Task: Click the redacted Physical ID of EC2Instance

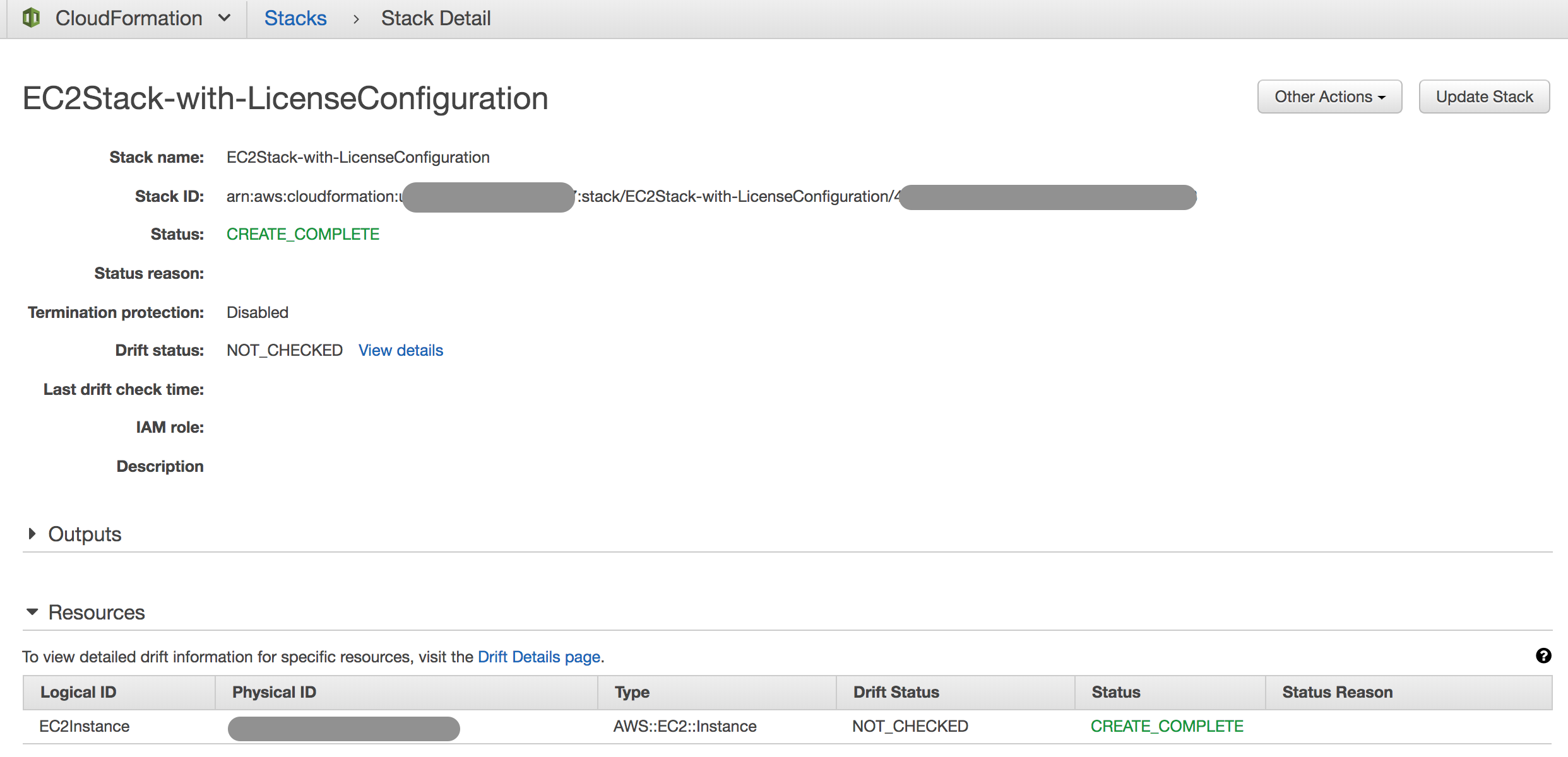Action: pos(343,729)
